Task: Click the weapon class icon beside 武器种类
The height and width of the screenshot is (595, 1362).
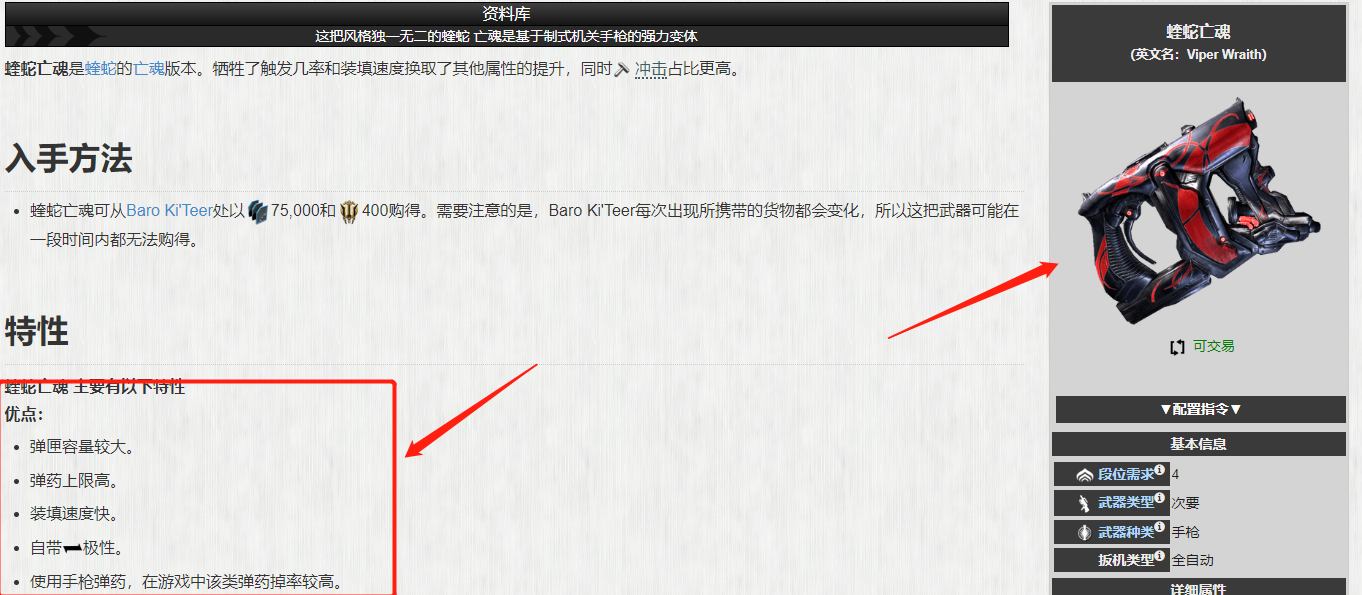Action: (x=1083, y=532)
